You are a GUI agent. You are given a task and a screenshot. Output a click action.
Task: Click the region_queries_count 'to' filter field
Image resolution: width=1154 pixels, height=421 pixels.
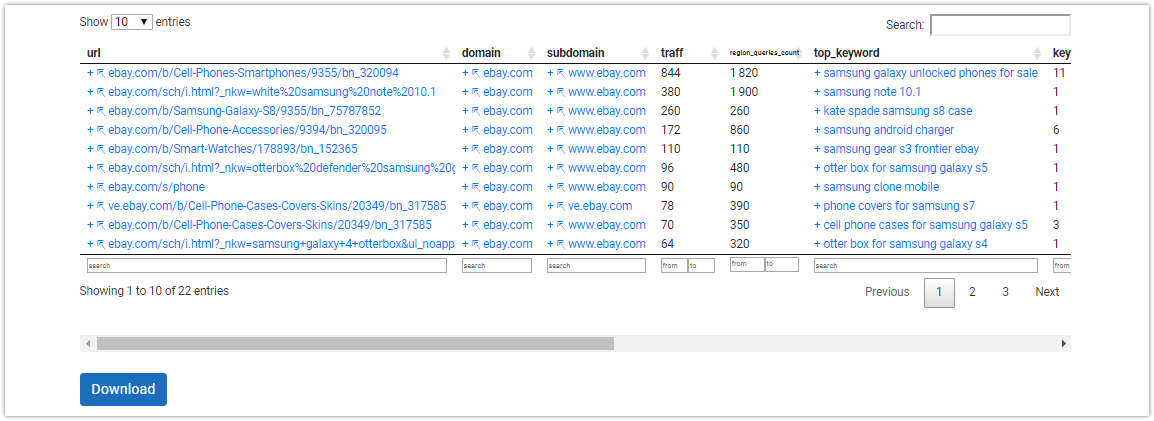(x=782, y=264)
